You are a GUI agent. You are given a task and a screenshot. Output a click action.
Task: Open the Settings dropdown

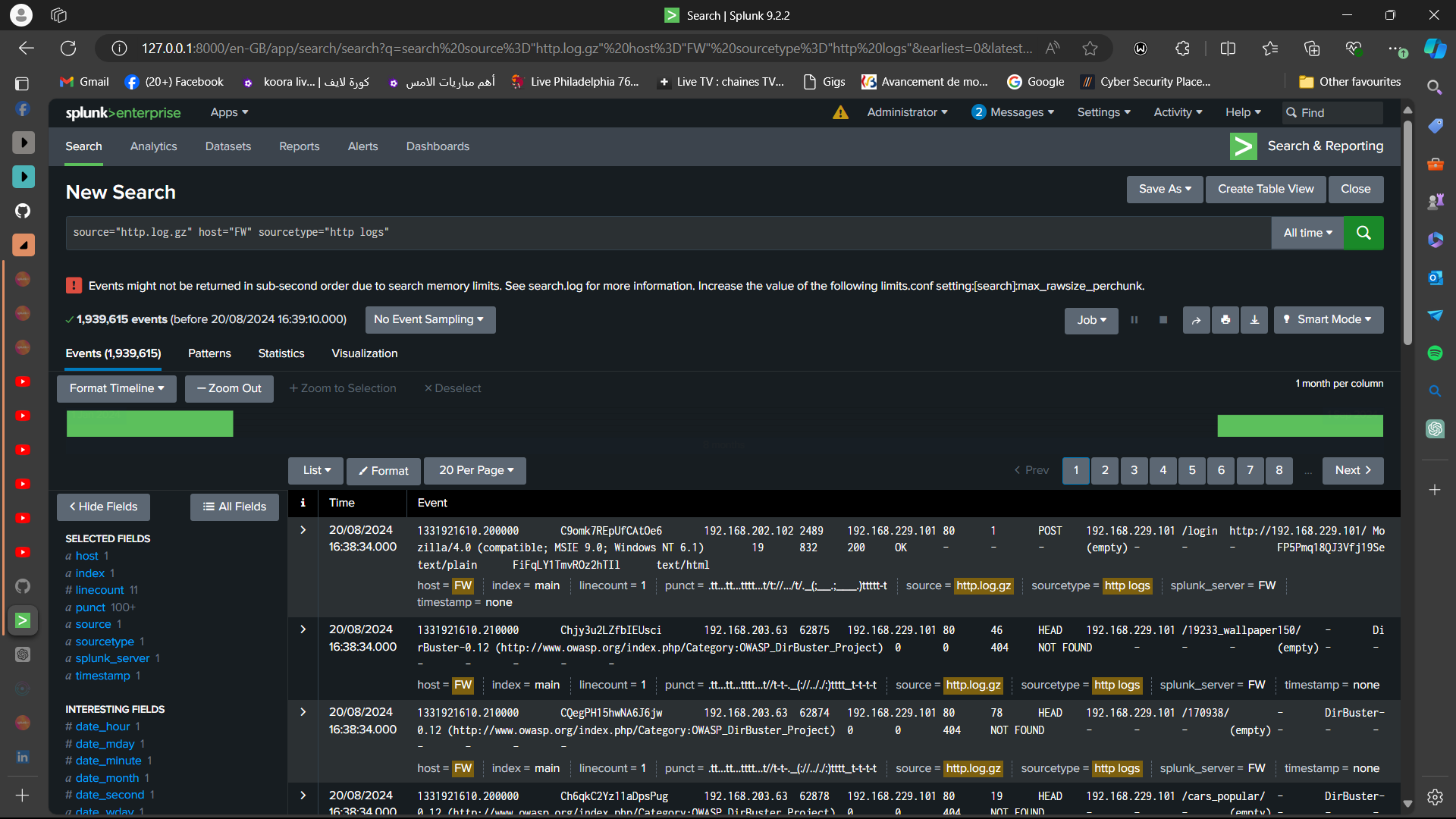1103,112
